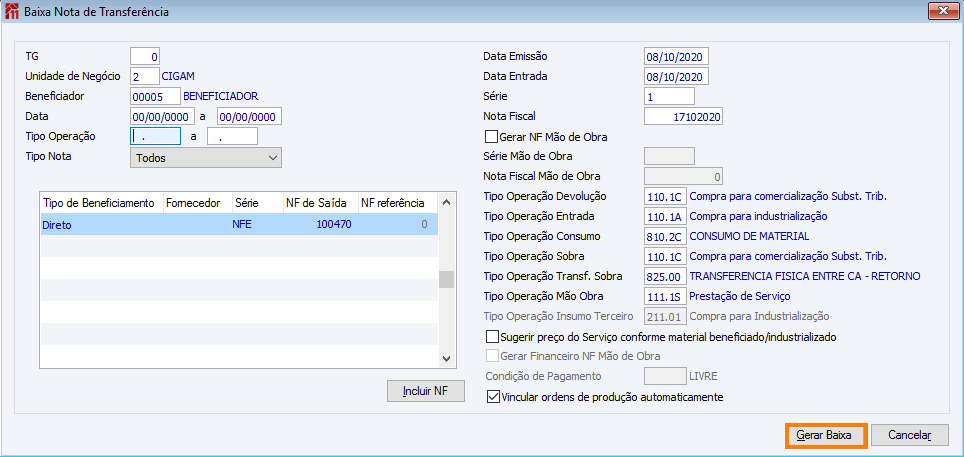Click the Data Emissão field
This screenshot has height=457, width=964.
(x=676, y=57)
